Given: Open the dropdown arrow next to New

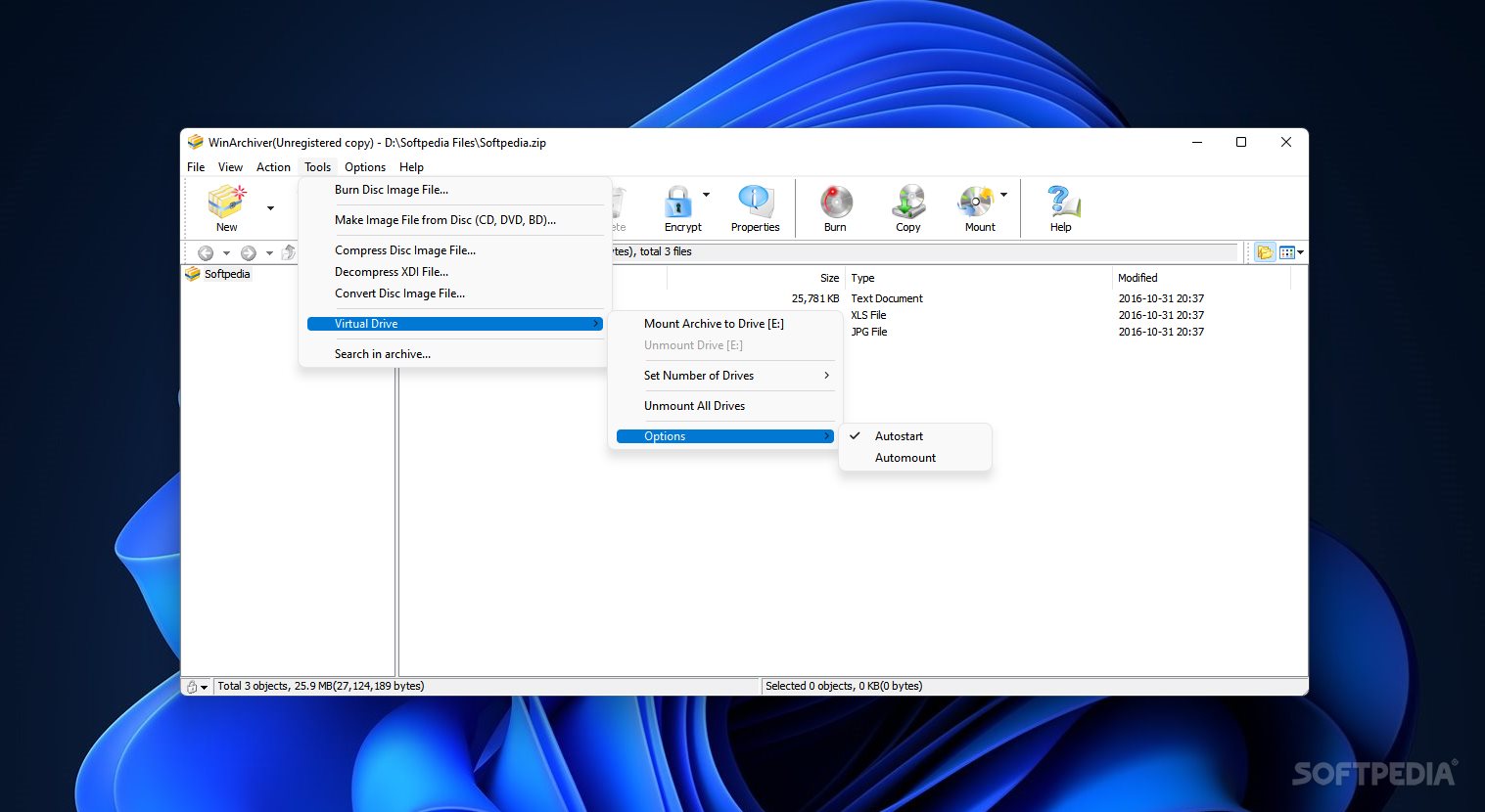Looking at the screenshot, I should (x=270, y=208).
